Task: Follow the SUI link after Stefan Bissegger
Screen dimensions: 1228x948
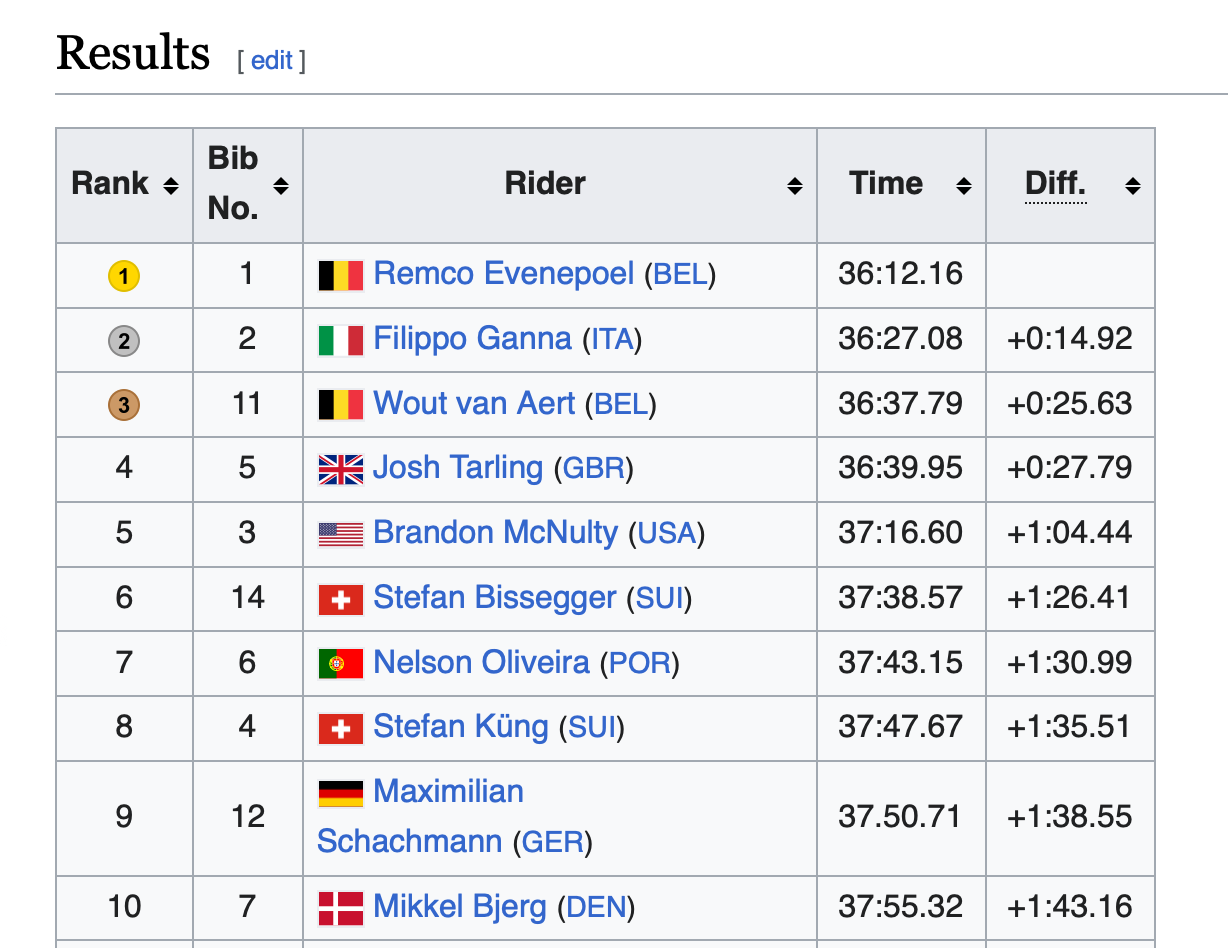Action: coord(660,598)
